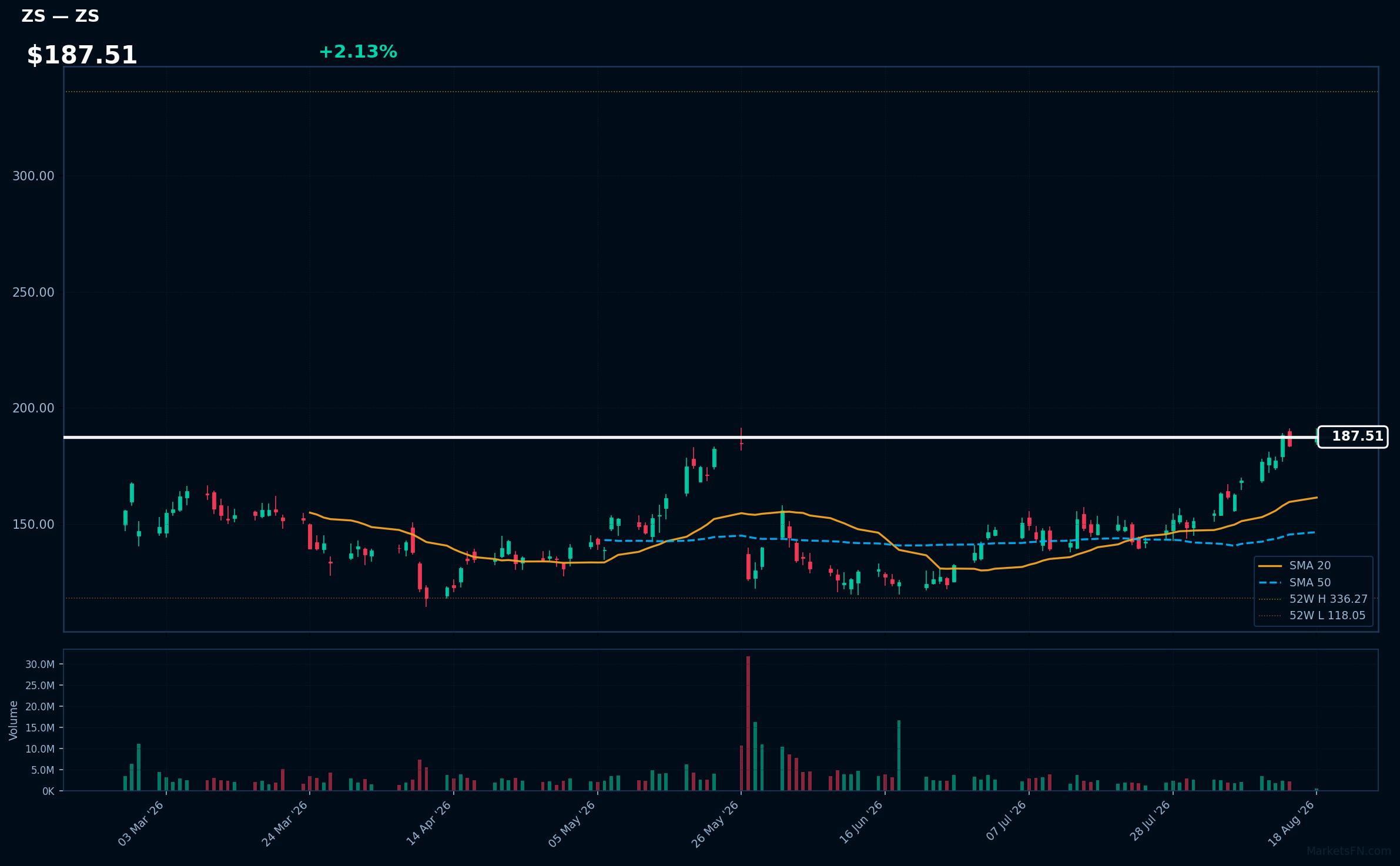Click the 14 Apr '26 date label
Image resolution: width=1400 pixels, height=866 pixels.
(x=429, y=824)
